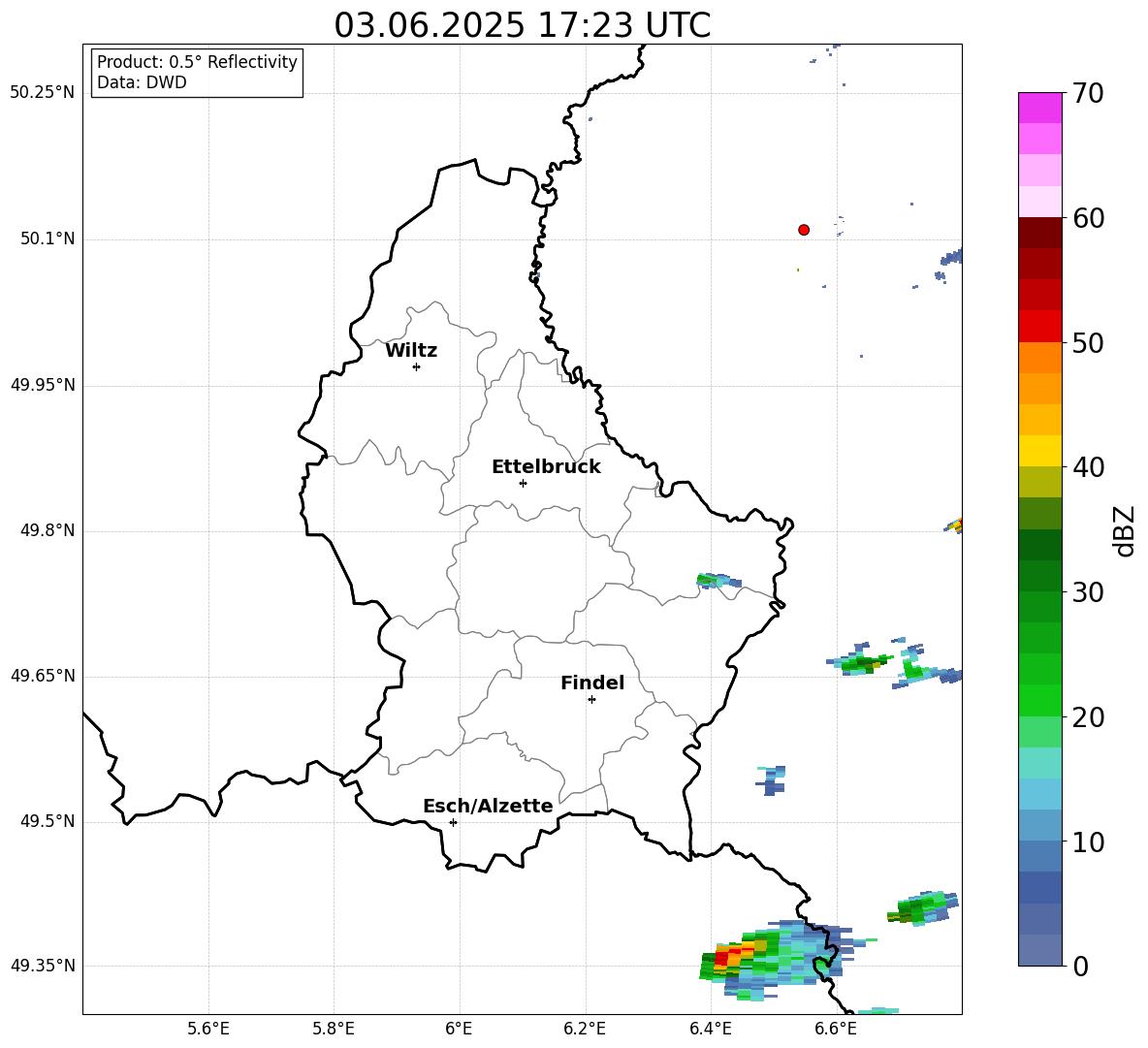Screen dimensions: 1148x1048
Task: Click the Wiltz station cross marker
Action: (417, 366)
